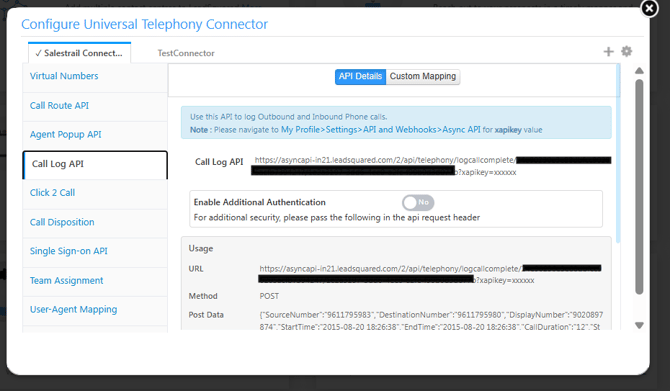Click the Post Data JSON sample
Image resolution: width=670 pixels, height=391 pixels.
click(431, 320)
